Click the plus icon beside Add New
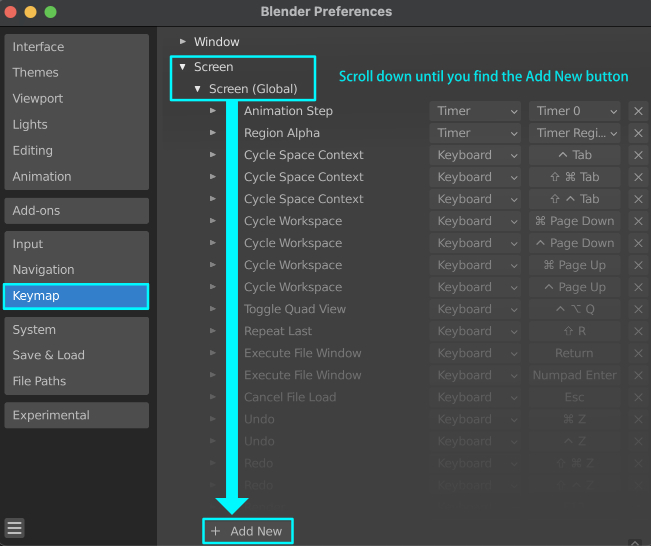This screenshot has width=651, height=546. coord(215,531)
